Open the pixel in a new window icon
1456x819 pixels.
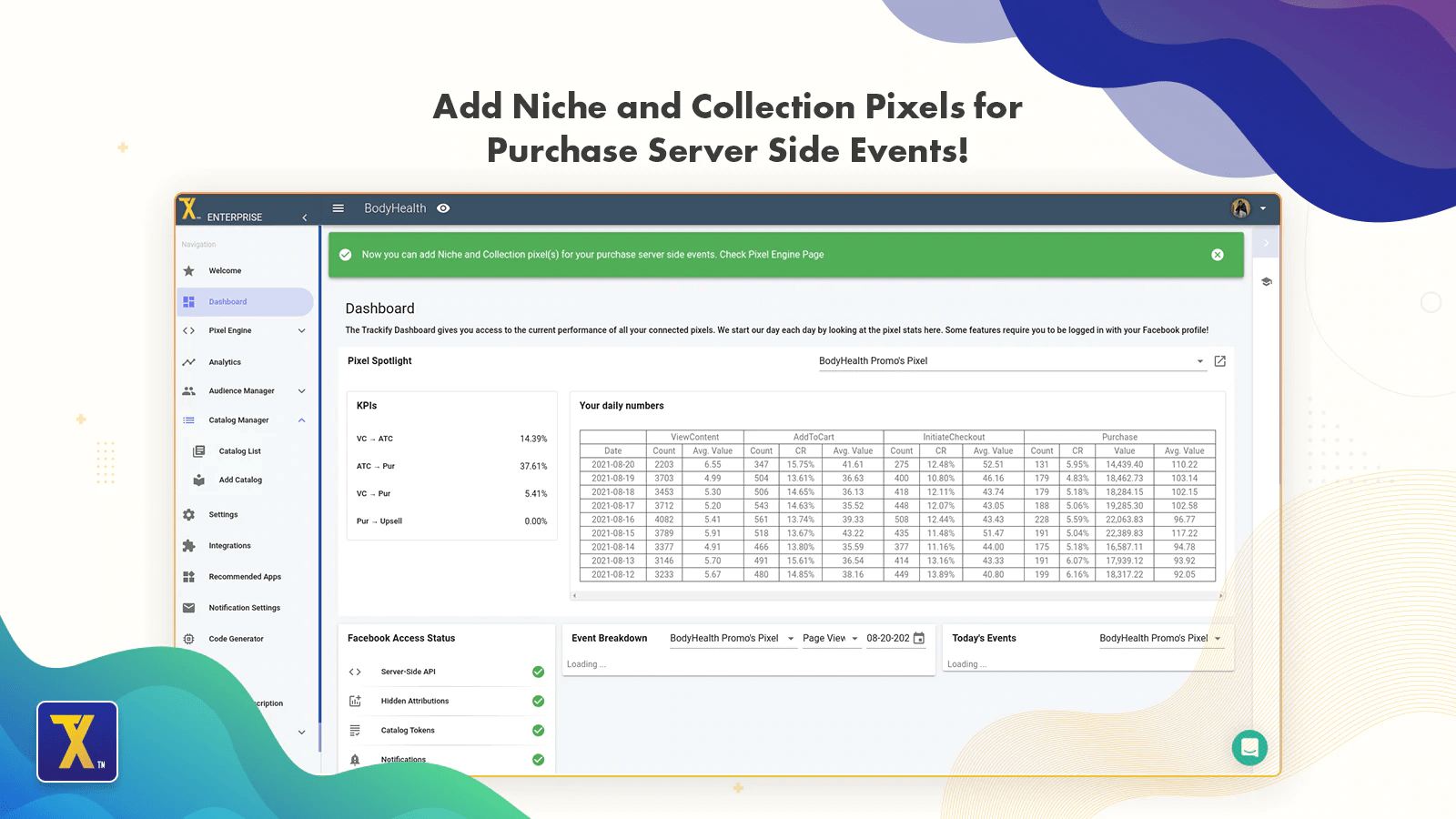(x=1220, y=361)
